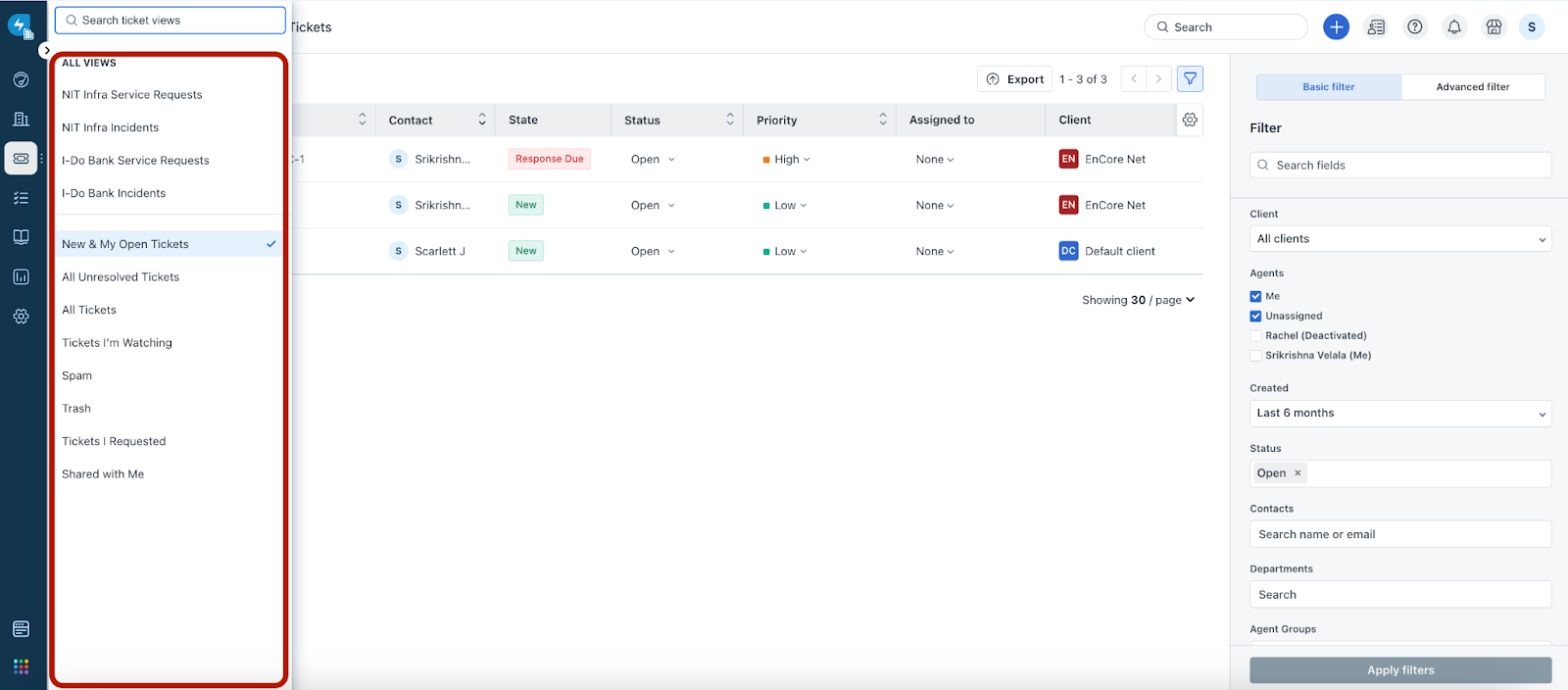Open the Reports chart icon in sidebar
Viewport: 1568px width, 690px height.
(21, 277)
